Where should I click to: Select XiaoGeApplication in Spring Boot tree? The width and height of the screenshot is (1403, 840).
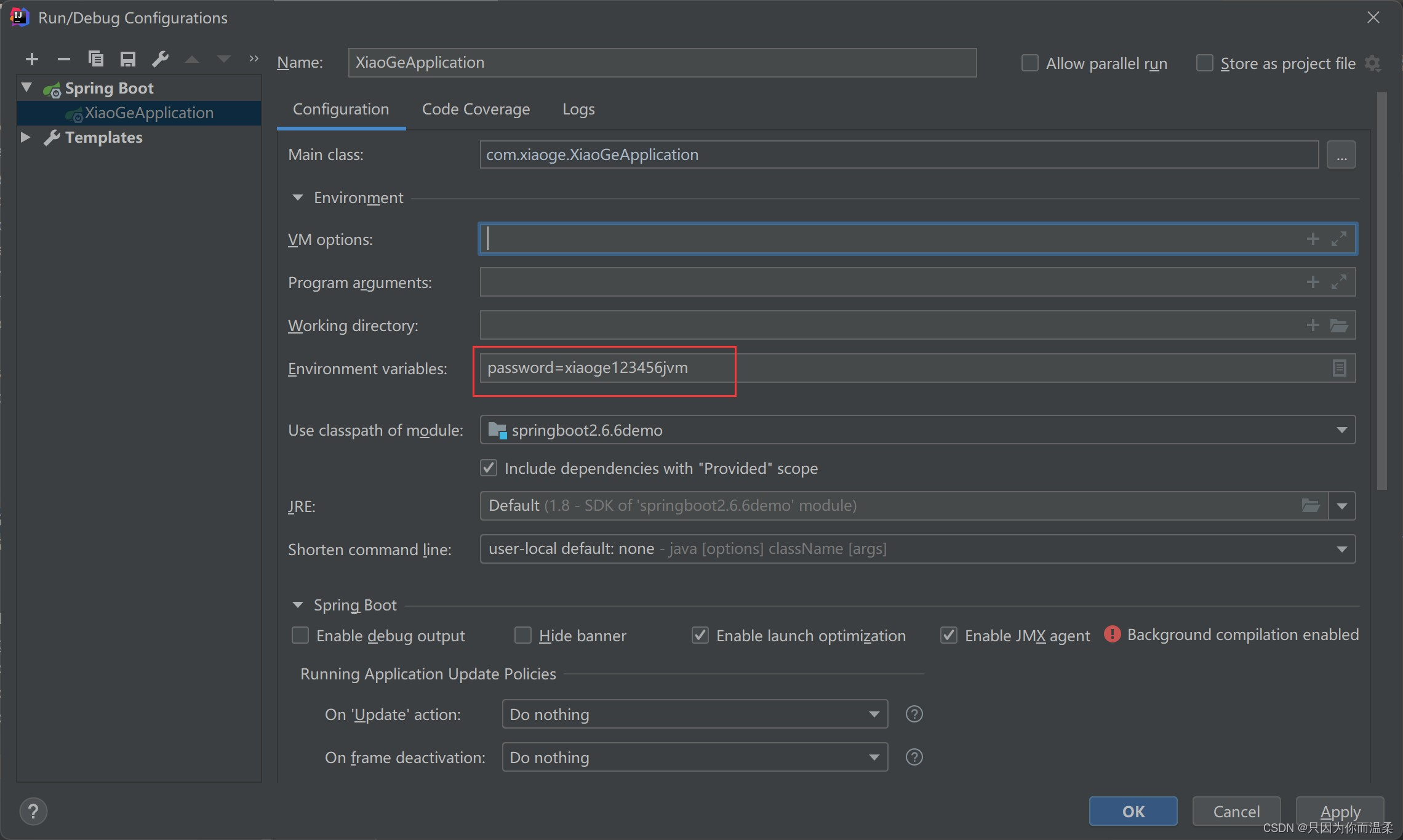pos(148,112)
